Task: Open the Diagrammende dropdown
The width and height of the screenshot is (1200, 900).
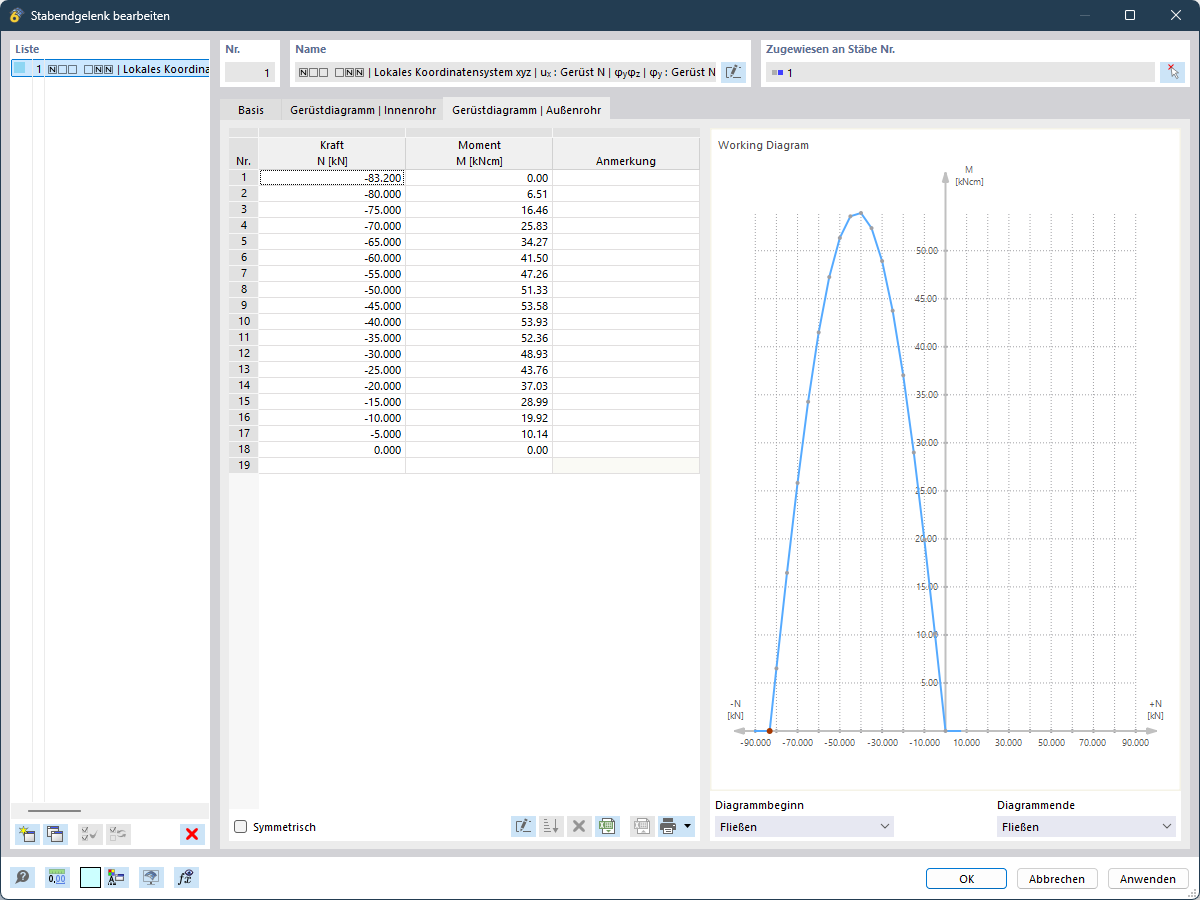Action: point(1085,826)
